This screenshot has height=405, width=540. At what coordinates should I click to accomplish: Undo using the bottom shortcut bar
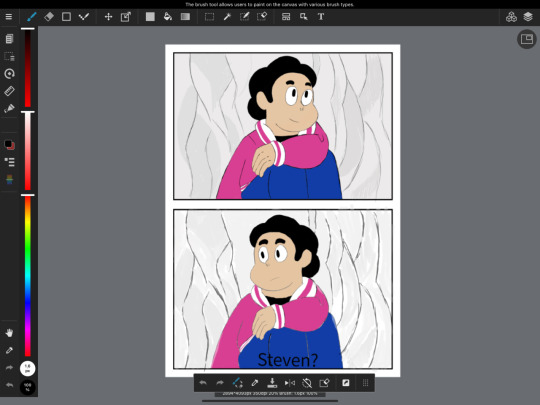click(x=203, y=383)
